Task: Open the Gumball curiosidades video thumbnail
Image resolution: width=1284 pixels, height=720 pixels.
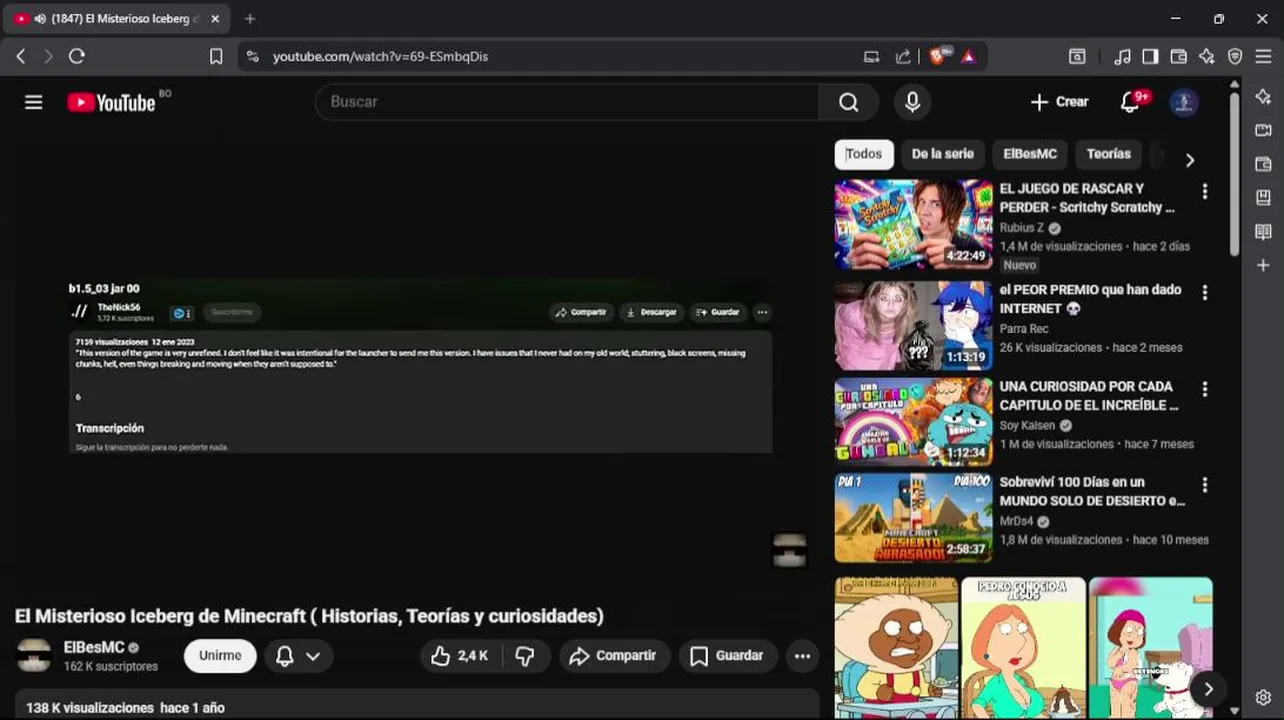Action: click(x=913, y=421)
